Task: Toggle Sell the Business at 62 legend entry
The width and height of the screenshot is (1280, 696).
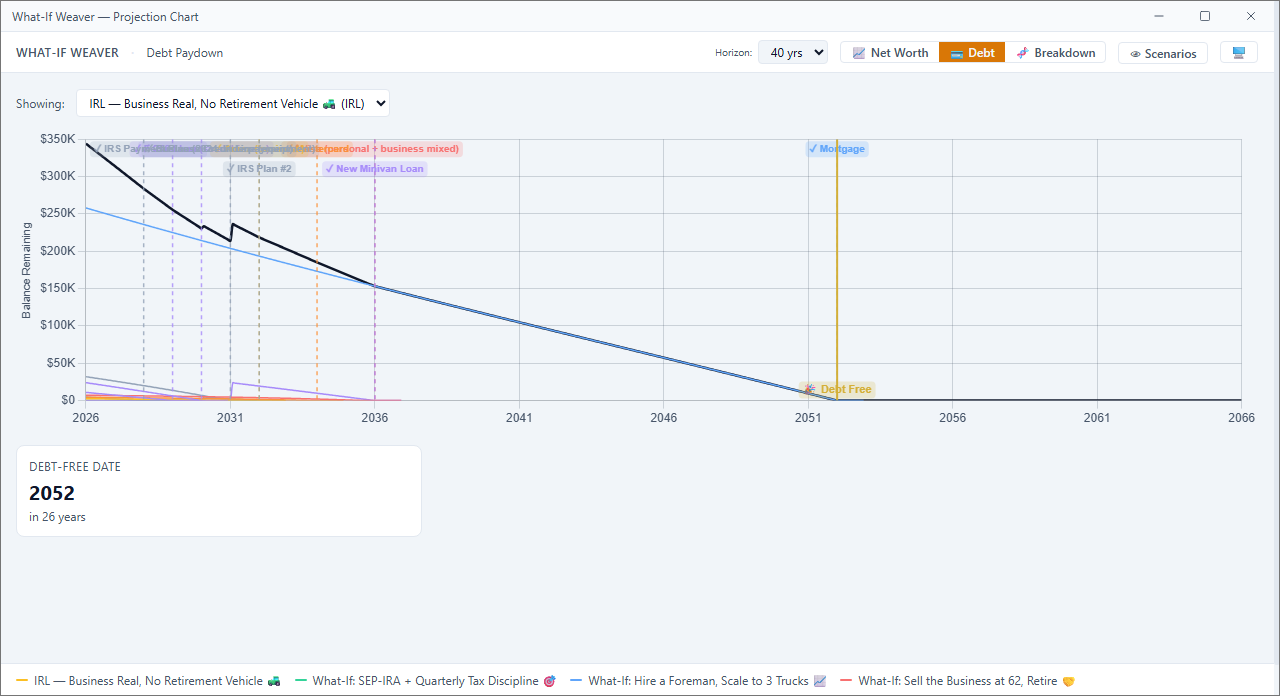Action: [957, 681]
